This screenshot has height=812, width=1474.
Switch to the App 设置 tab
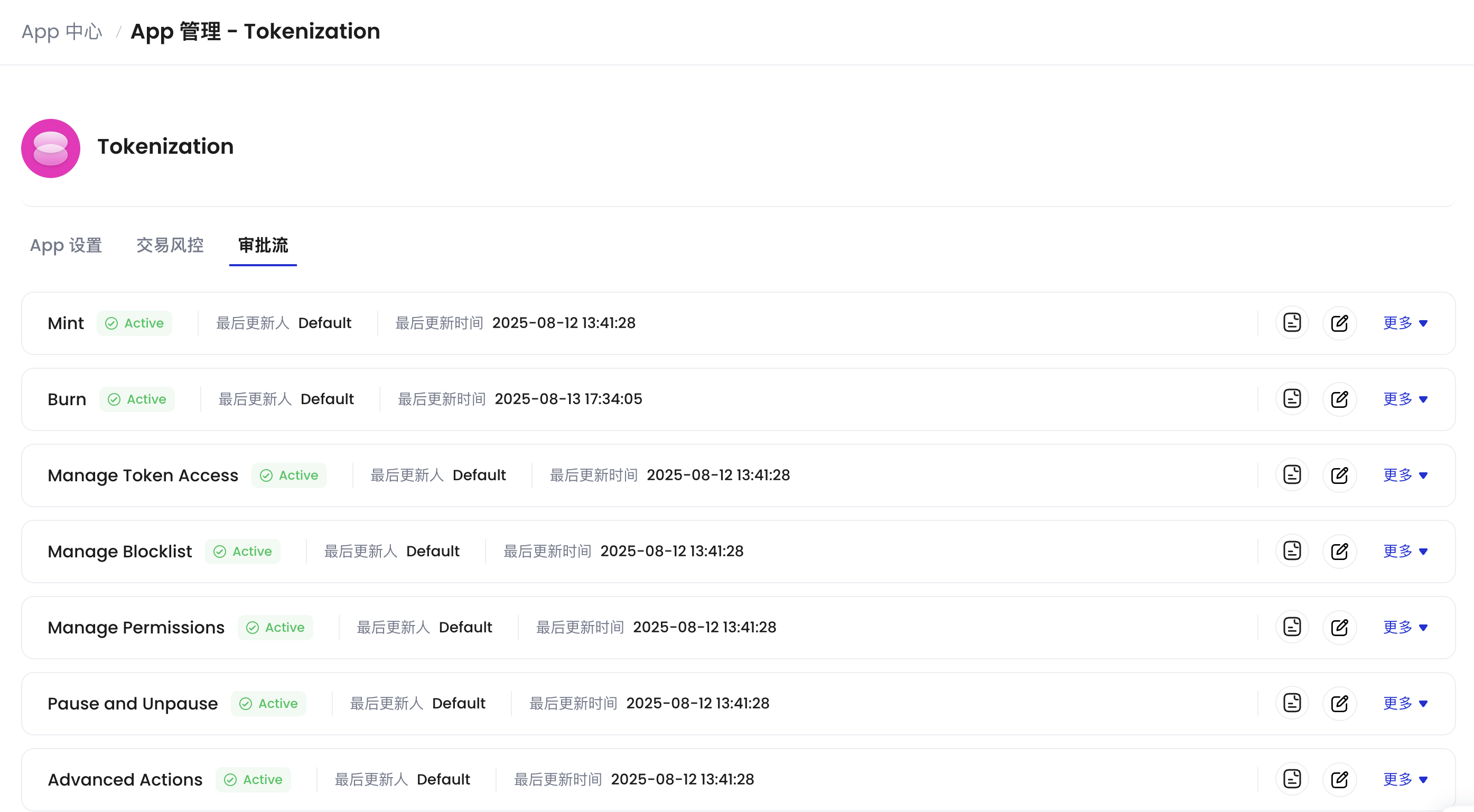(x=67, y=246)
